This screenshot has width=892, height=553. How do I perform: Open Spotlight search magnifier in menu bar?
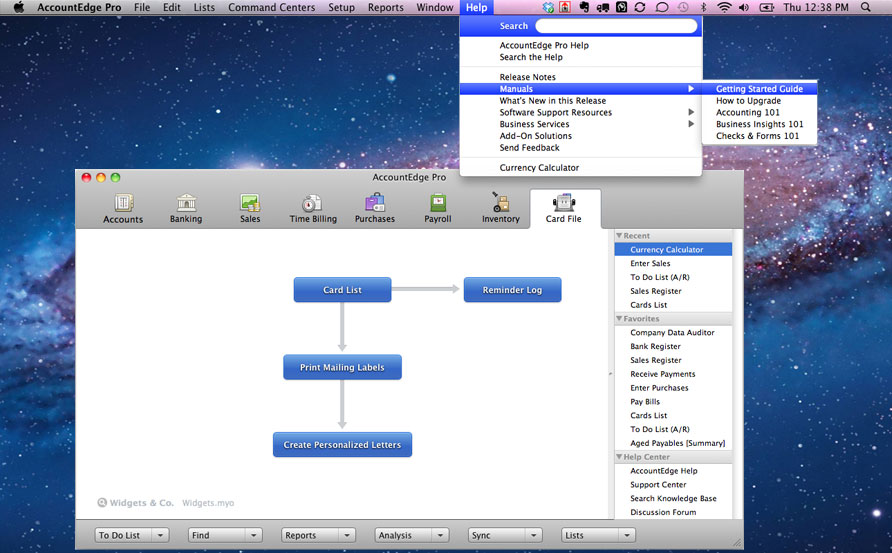865,7
